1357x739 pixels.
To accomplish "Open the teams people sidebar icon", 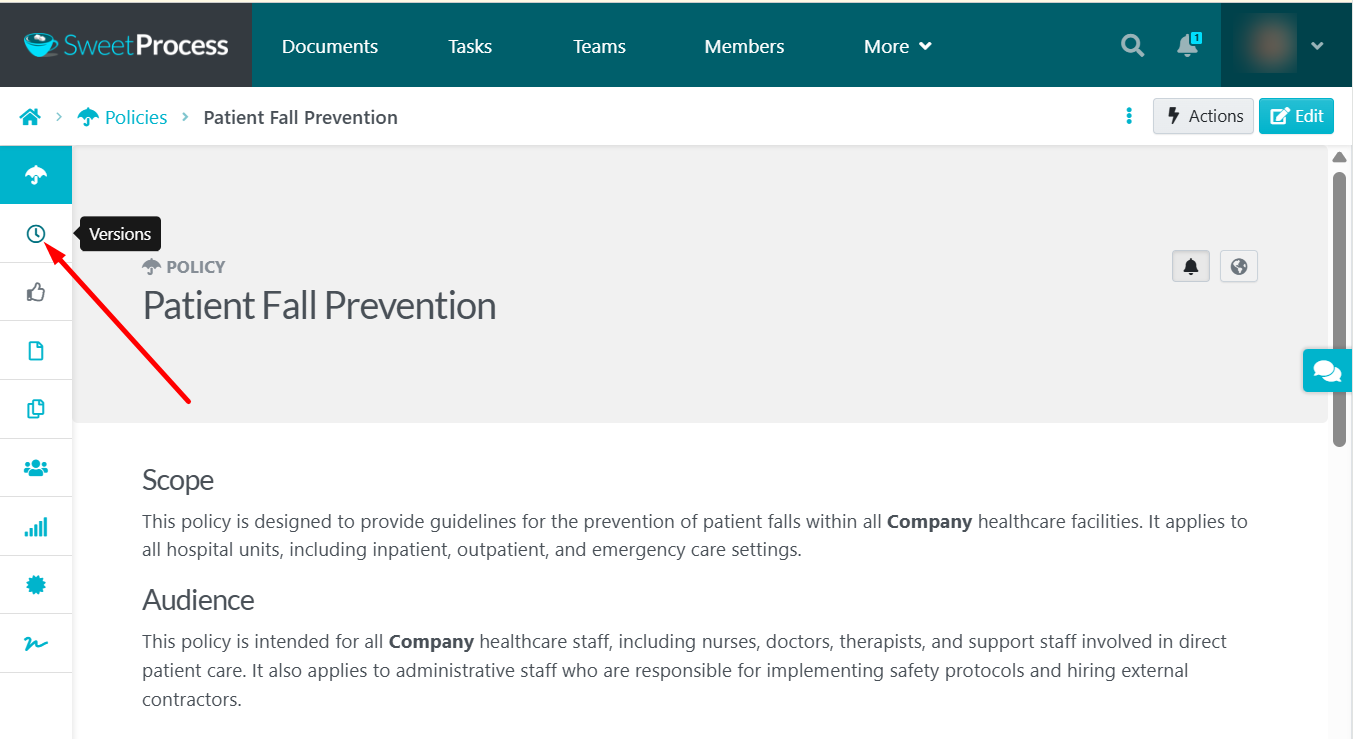I will click(36, 467).
